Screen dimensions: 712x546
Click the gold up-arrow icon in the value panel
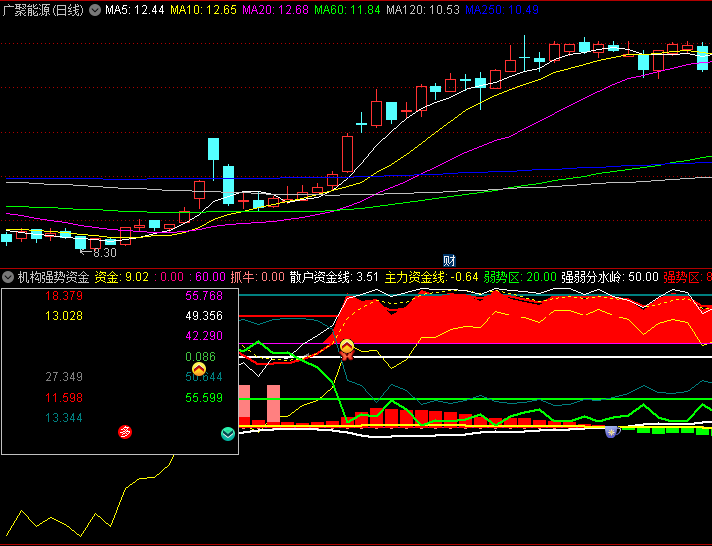coord(199,369)
